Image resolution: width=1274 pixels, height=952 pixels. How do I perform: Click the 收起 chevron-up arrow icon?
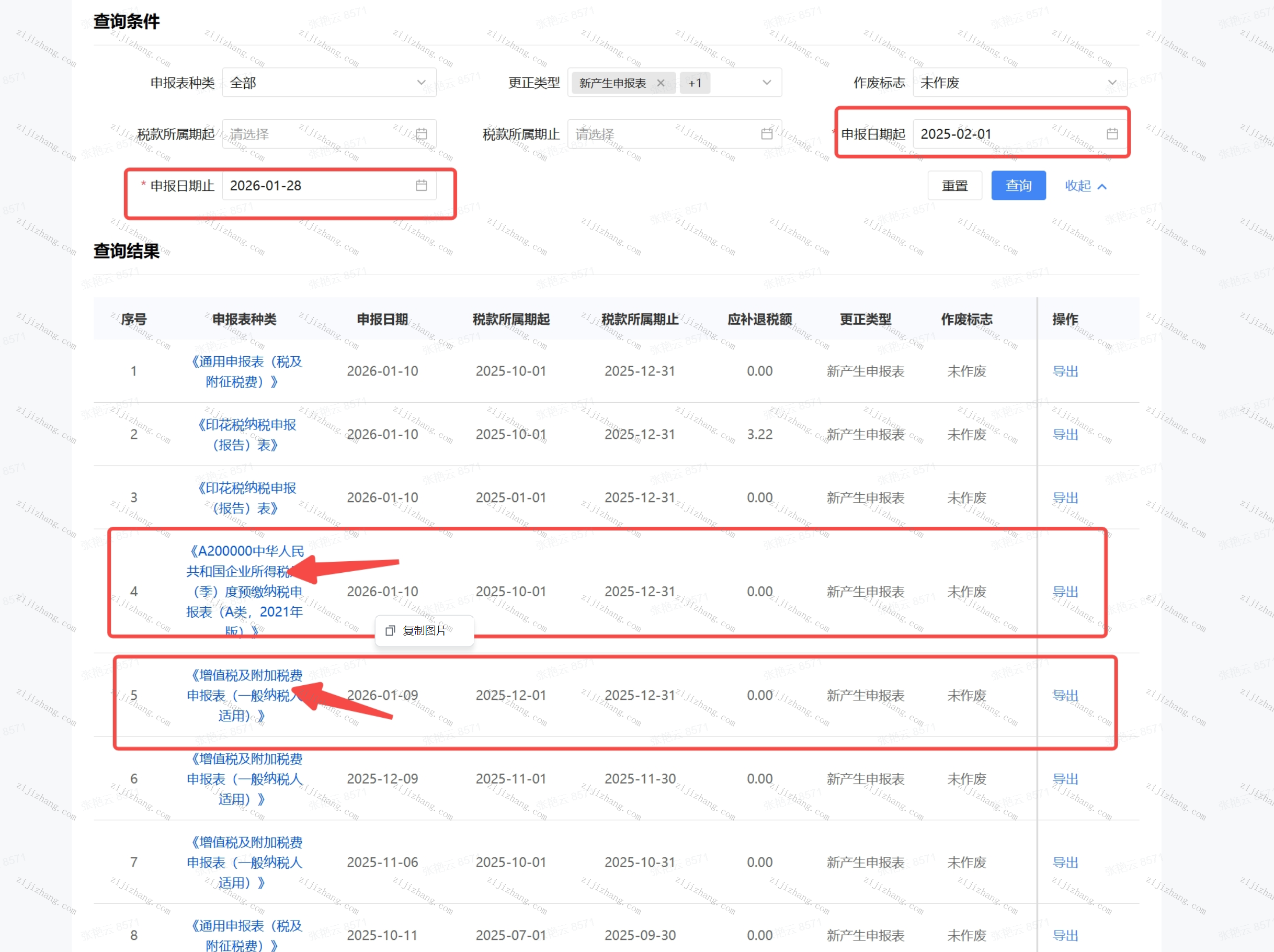pos(1102,187)
